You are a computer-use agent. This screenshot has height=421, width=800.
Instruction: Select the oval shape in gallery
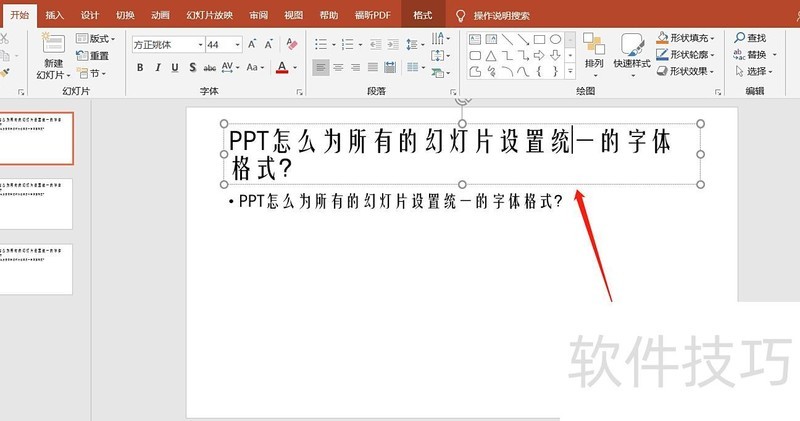(x=555, y=39)
